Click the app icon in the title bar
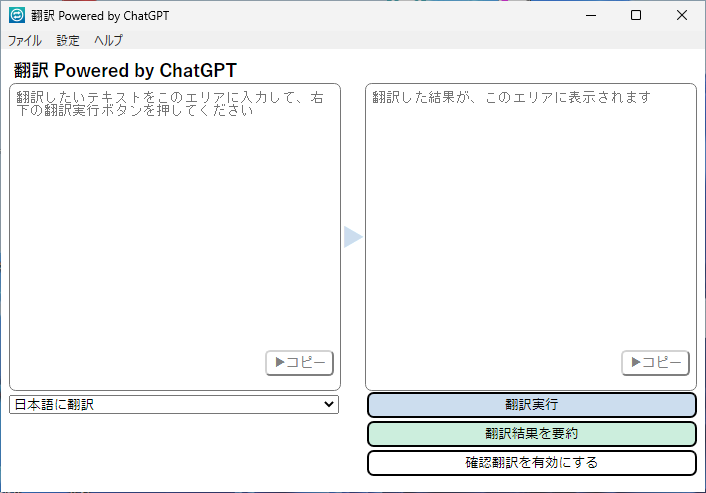 coord(17,15)
